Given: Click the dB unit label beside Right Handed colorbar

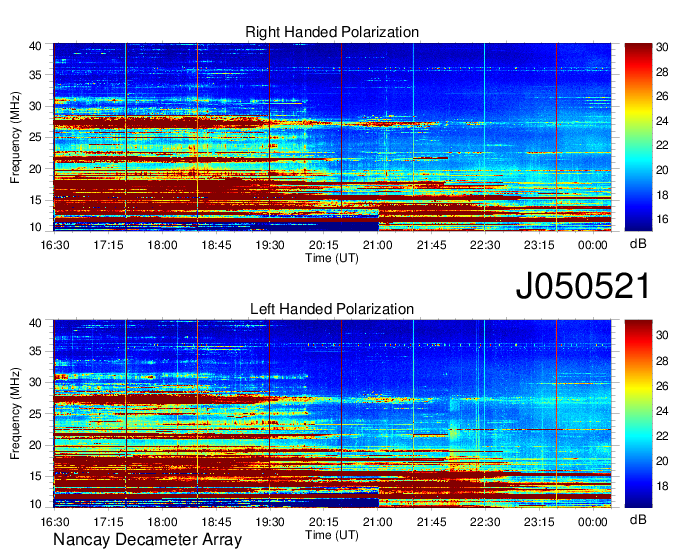Looking at the screenshot, I should (x=638, y=244).
